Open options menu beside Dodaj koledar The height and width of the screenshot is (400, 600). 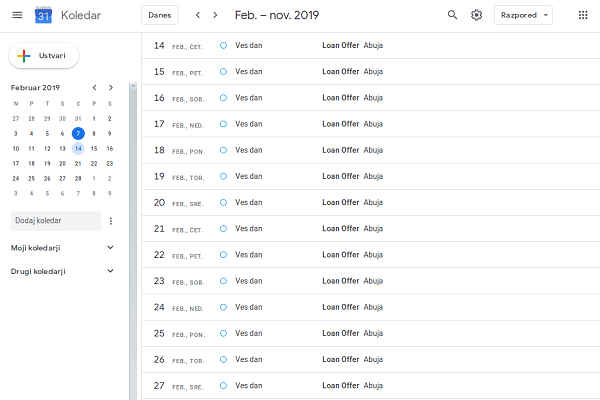(x=111, y=221)
